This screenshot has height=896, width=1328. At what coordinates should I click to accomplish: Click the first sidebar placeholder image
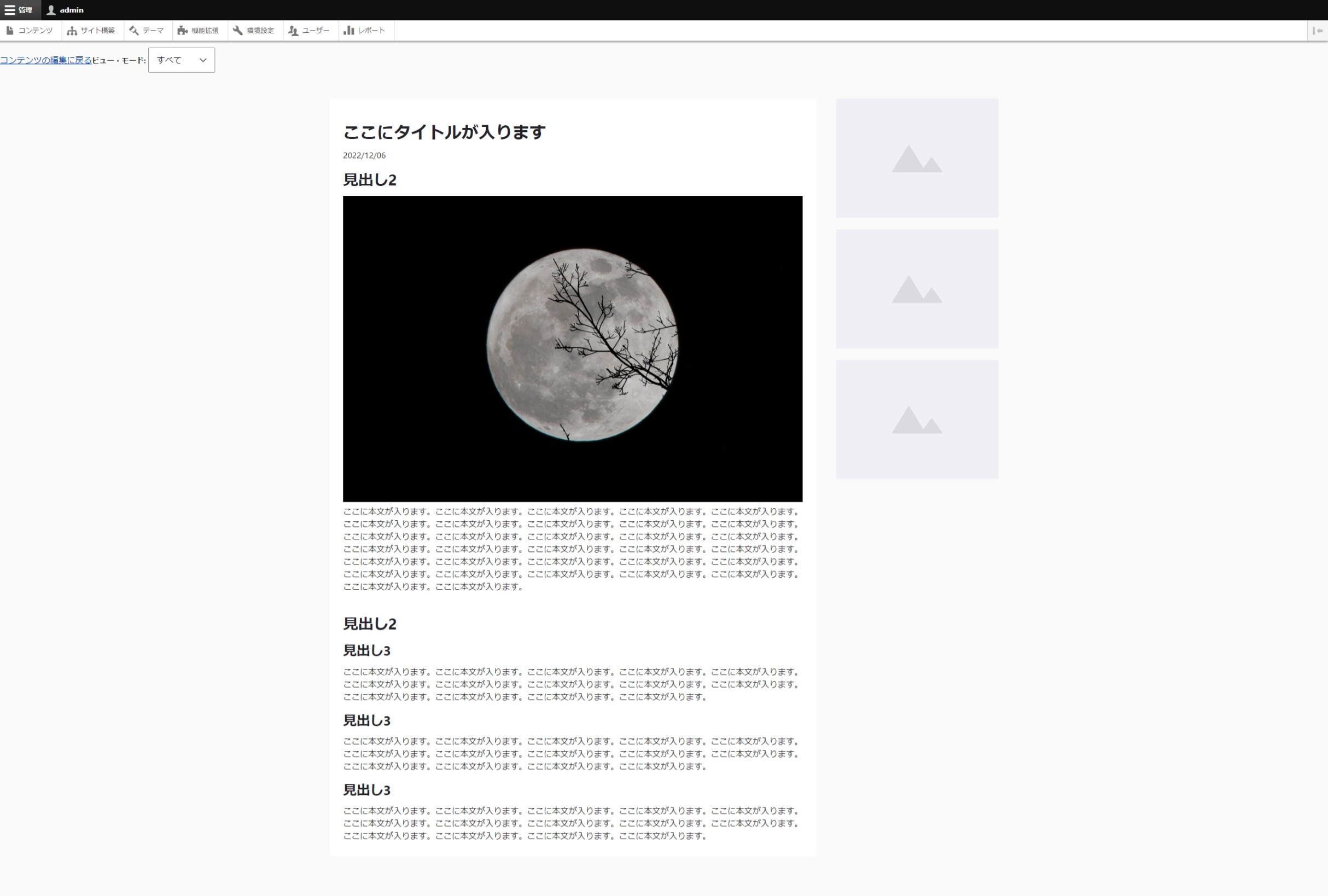click(917, 158)
